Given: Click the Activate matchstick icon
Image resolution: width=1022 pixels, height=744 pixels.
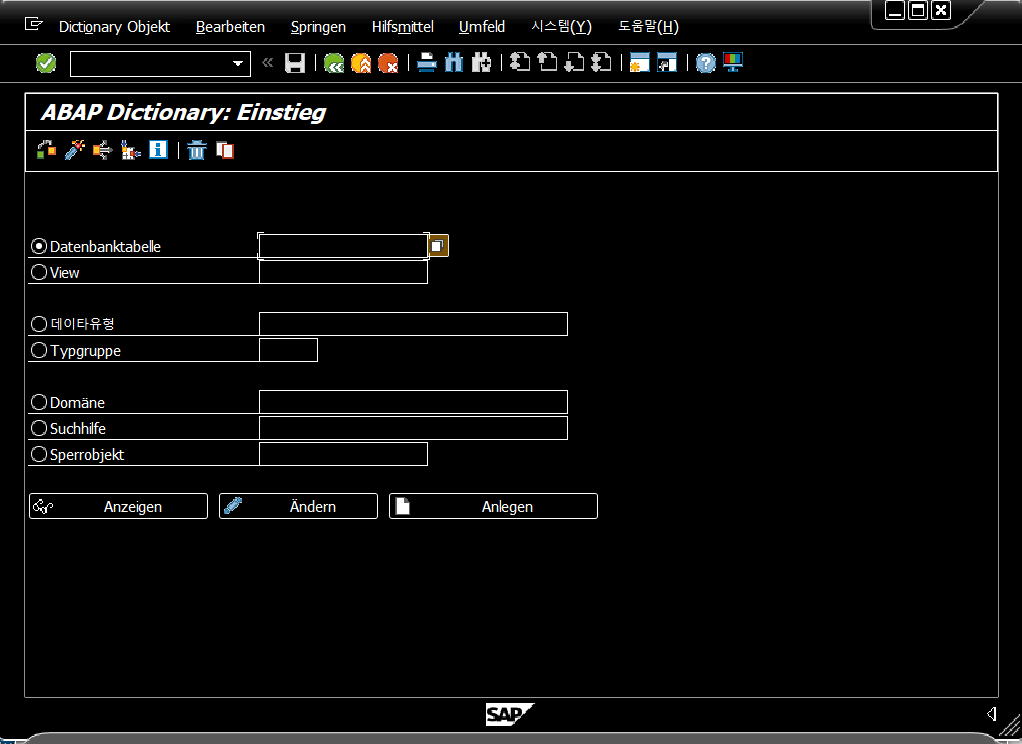Looking at the screenshot, I should 74,150.
